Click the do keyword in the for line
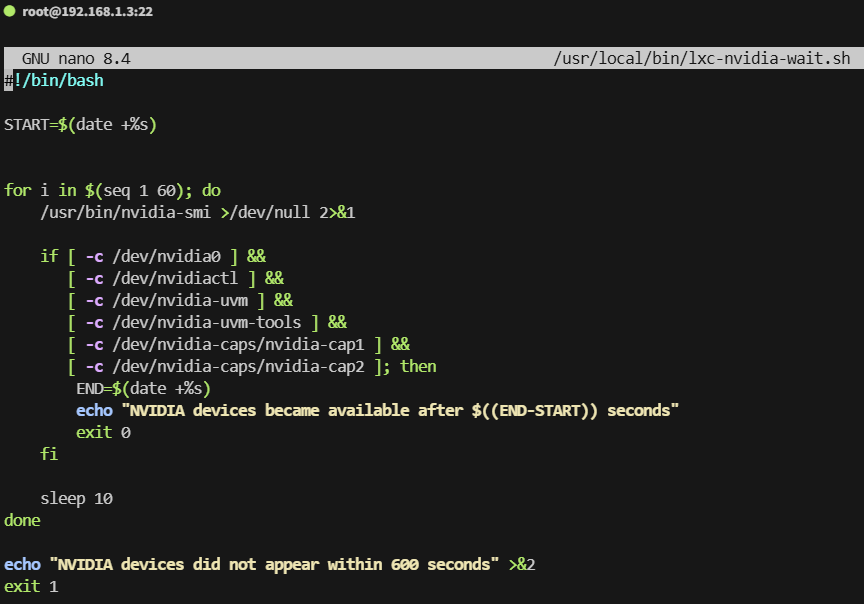Viewport: 864px width, 604px height. [211, 191]
